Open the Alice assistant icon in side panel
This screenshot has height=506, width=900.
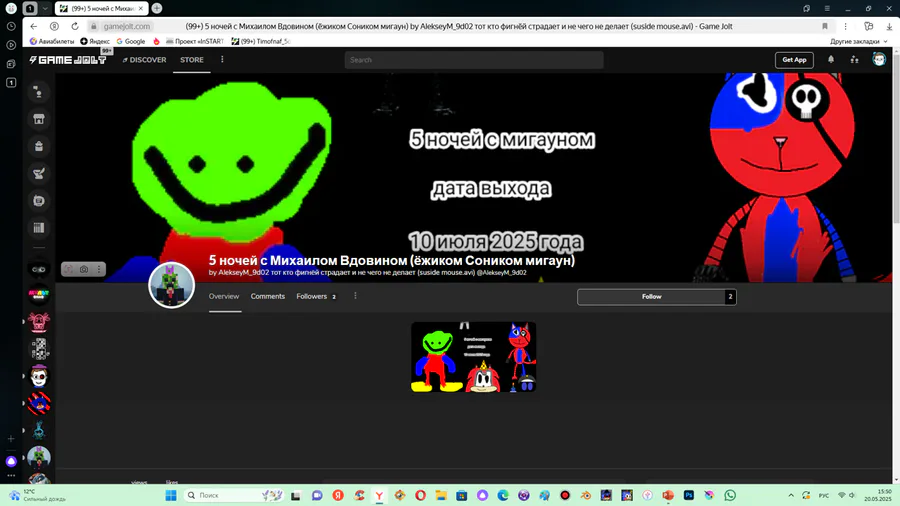pyautogui.click(x=11, y=461)
